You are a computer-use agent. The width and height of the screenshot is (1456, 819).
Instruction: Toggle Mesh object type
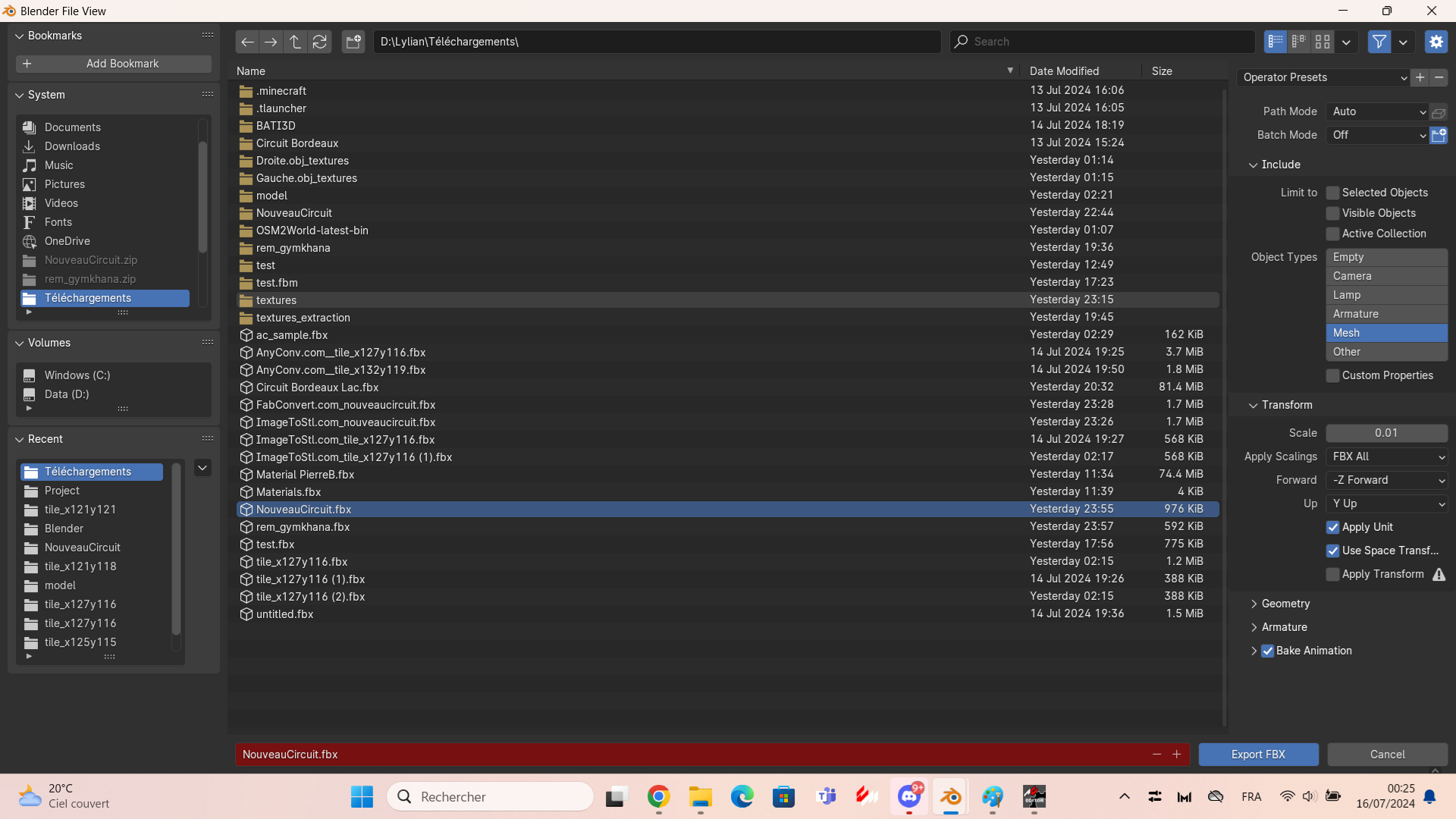point(1386,333)
